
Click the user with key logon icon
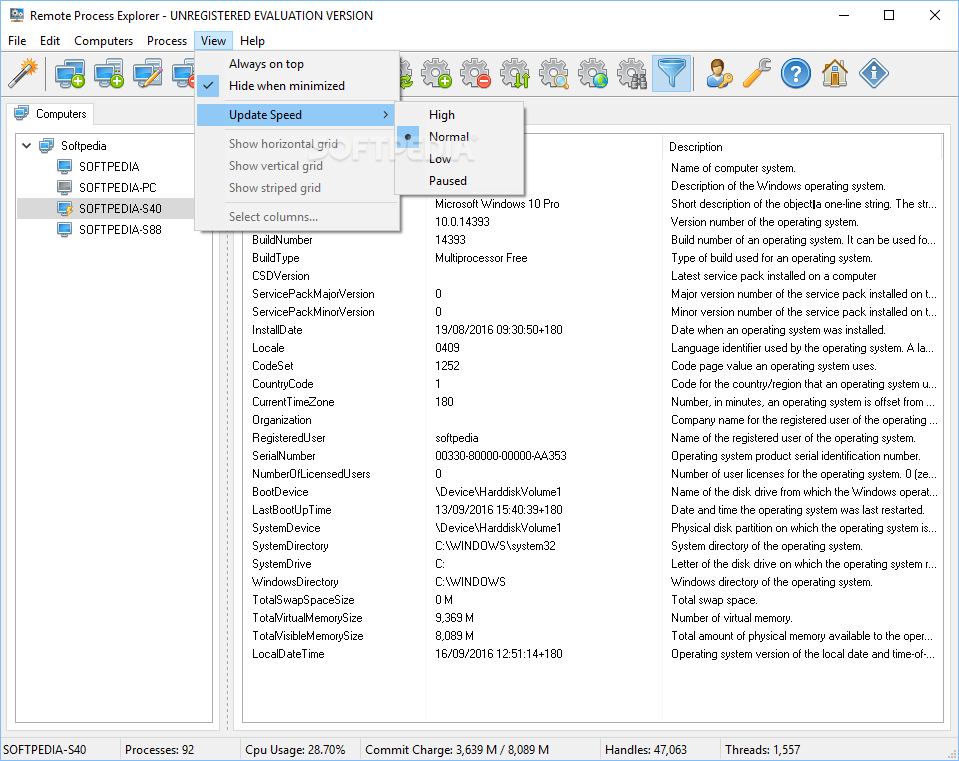pos(719,73)
